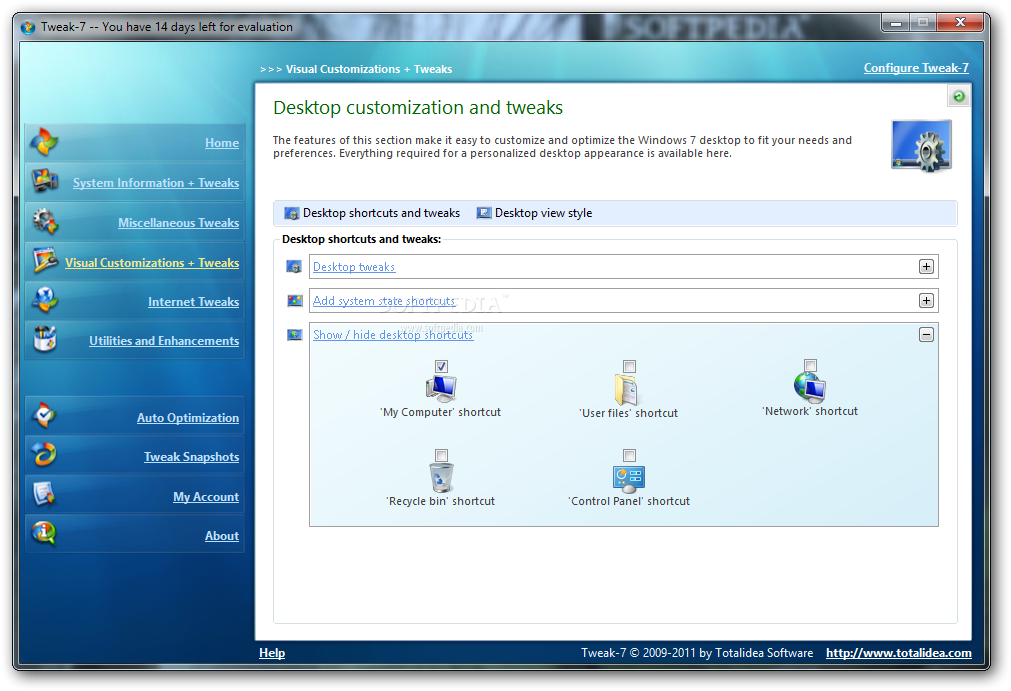Image resolution: width=1011 pixels, height=691 pixels.
Task: Click the icon beside Desktop tweaks row
Action: tap(294, 267)
